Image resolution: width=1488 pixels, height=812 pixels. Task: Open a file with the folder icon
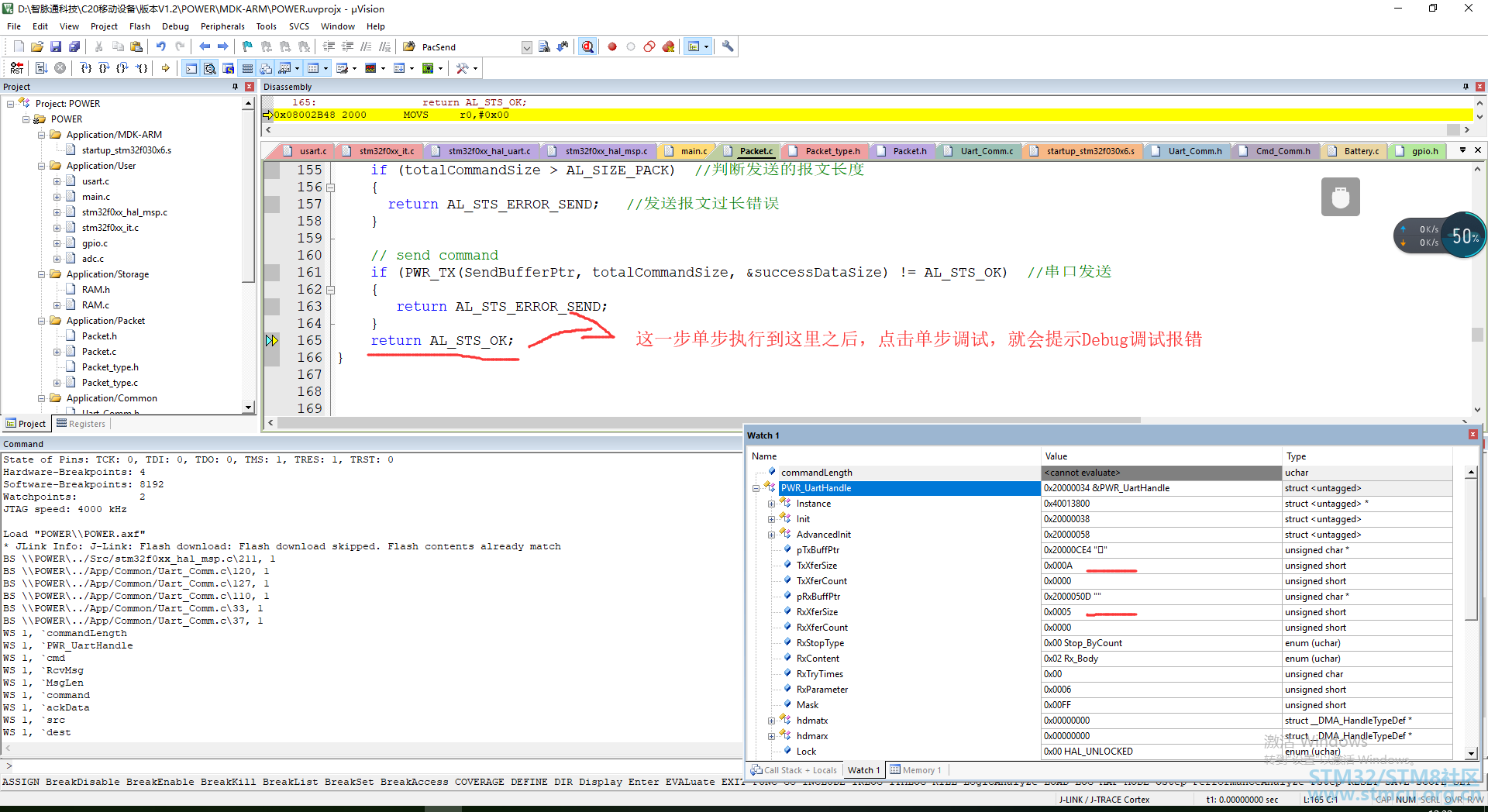36,46
